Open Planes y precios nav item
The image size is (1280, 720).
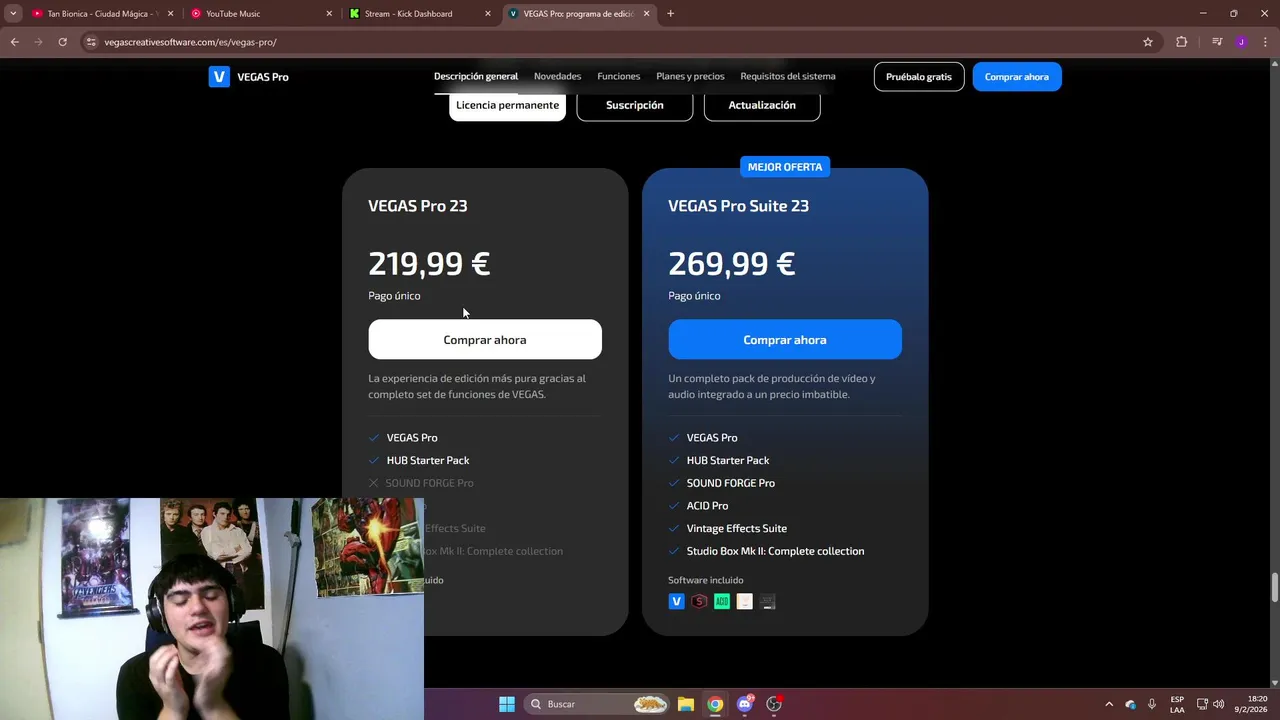[x=690, y=76]
